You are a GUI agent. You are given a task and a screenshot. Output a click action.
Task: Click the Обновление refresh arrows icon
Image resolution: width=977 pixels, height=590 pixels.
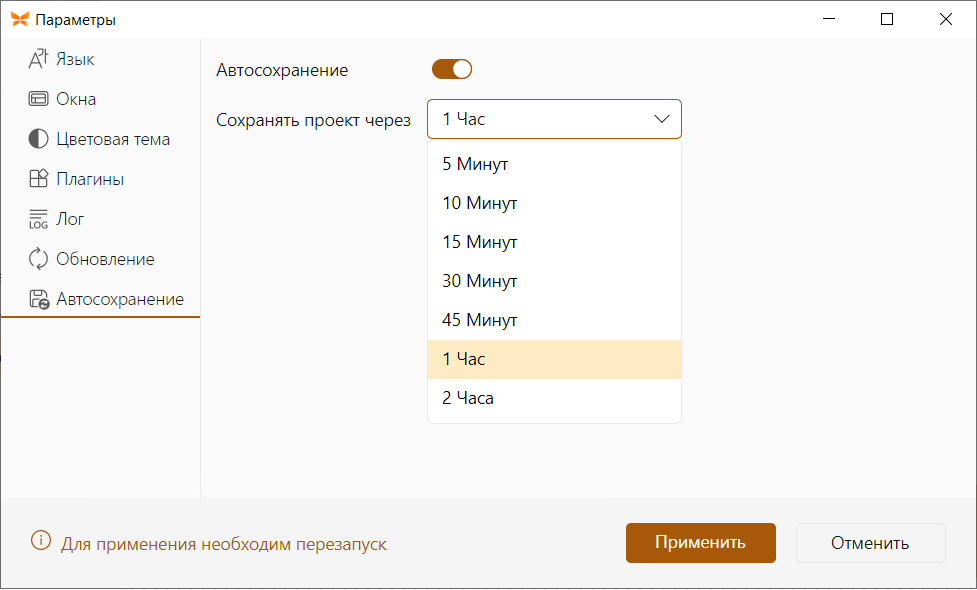(x=38, y=259)
